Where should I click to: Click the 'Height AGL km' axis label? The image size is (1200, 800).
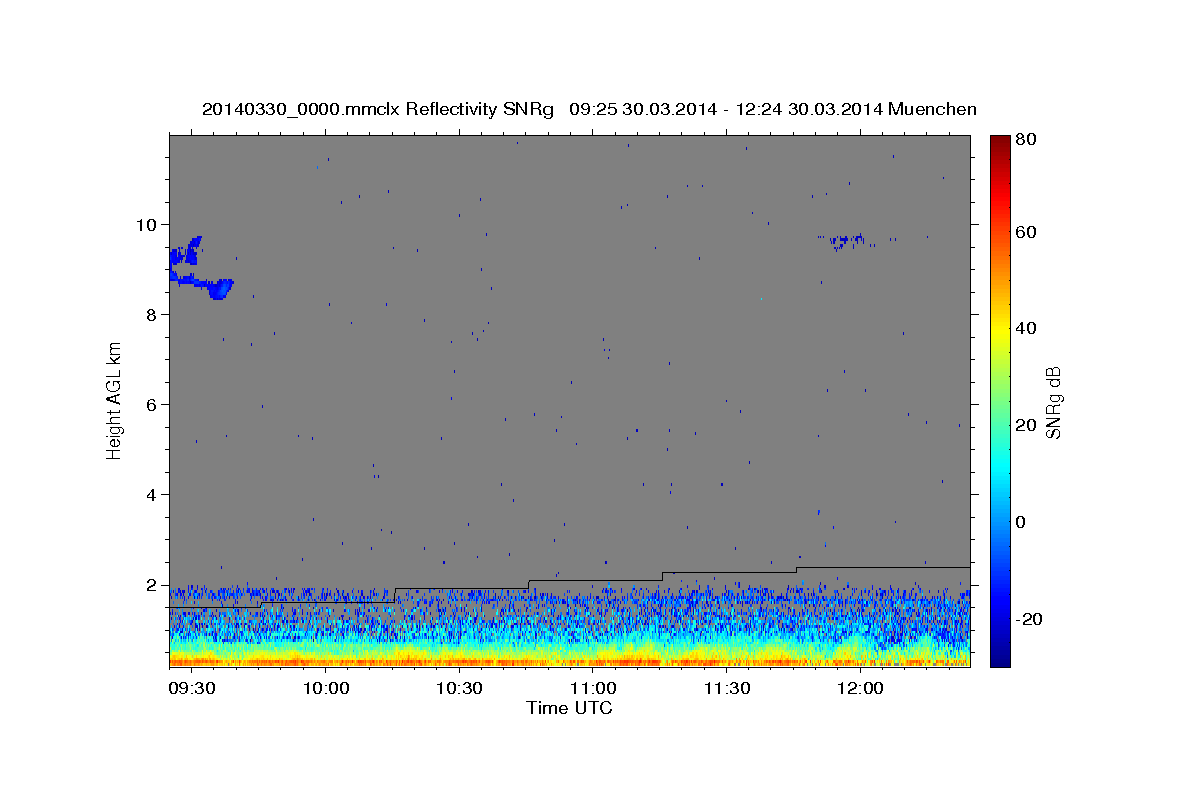point(115,400)
